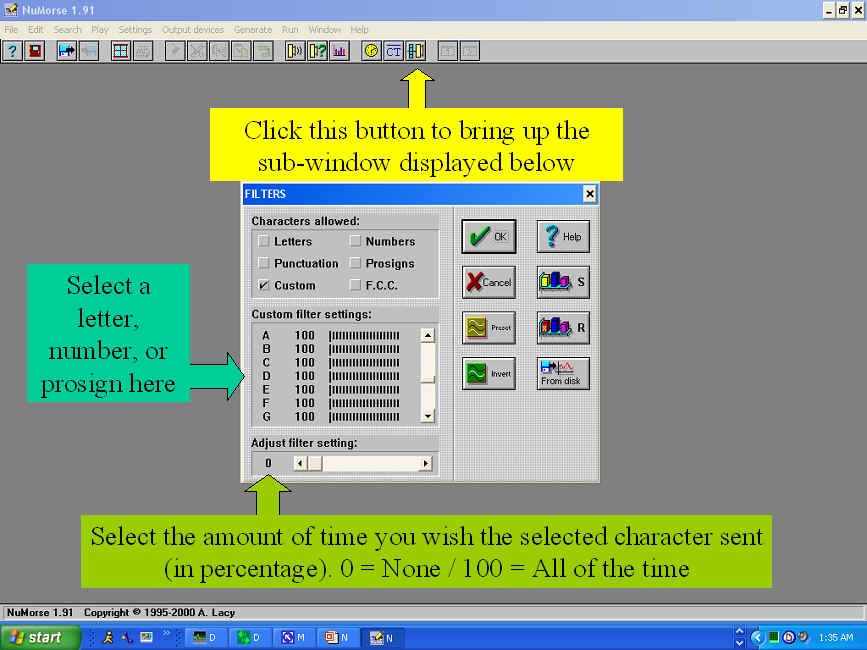Click the right arrow on the filter setting slider
Screen dimensions: 867x650
coord(426,463)
